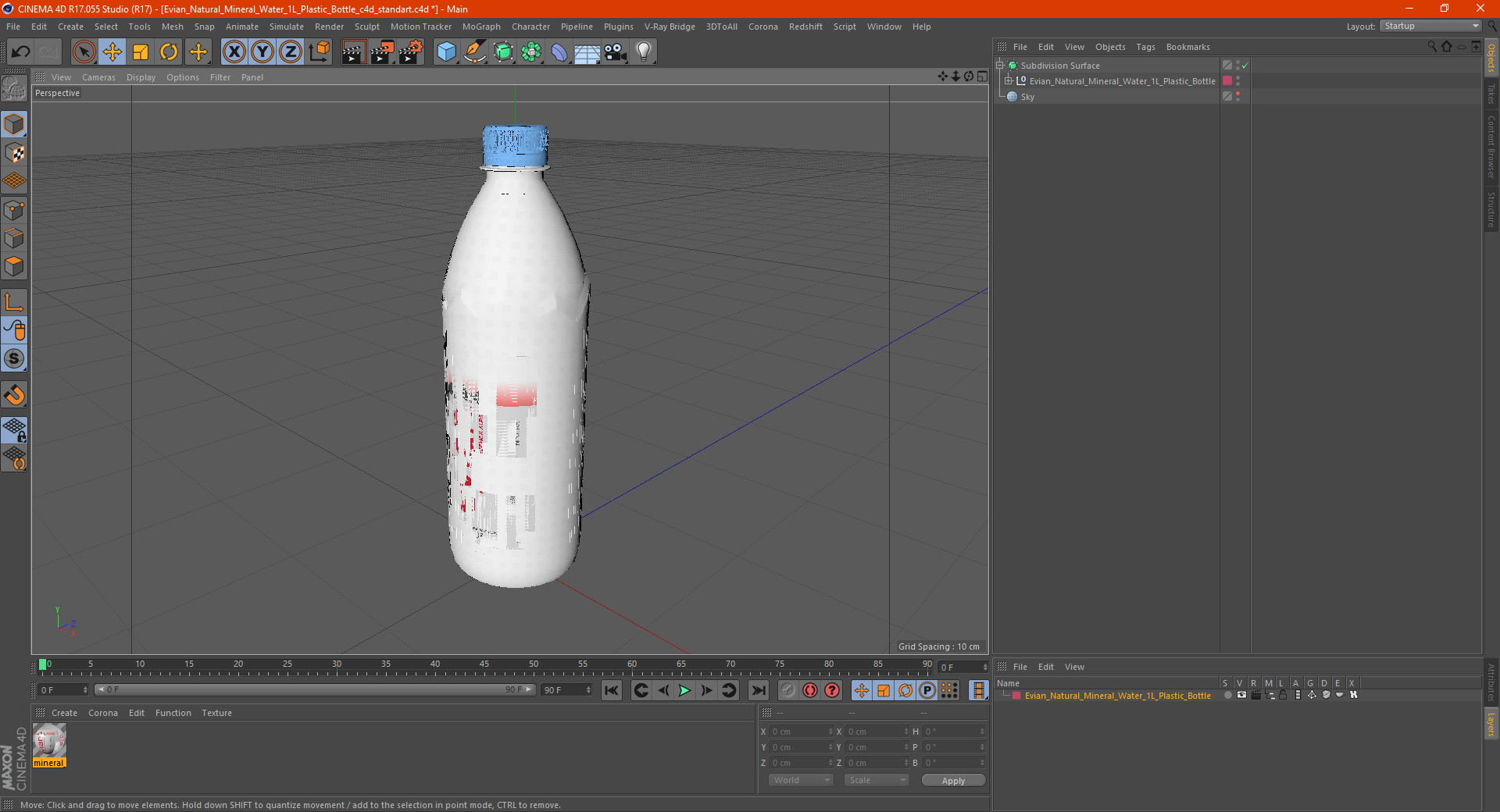1500x812 pixels.
Task: Open the Bend deformer icon
Action: coord(559,52)
